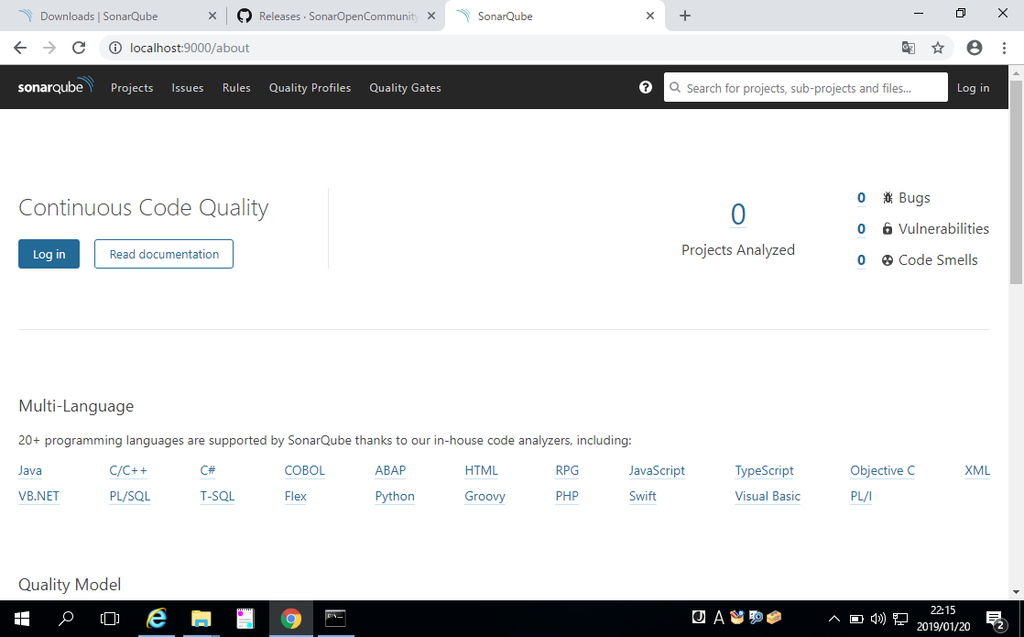Reload the page with refresh icon
The image size is (1024, 637).
pos(78,48)
